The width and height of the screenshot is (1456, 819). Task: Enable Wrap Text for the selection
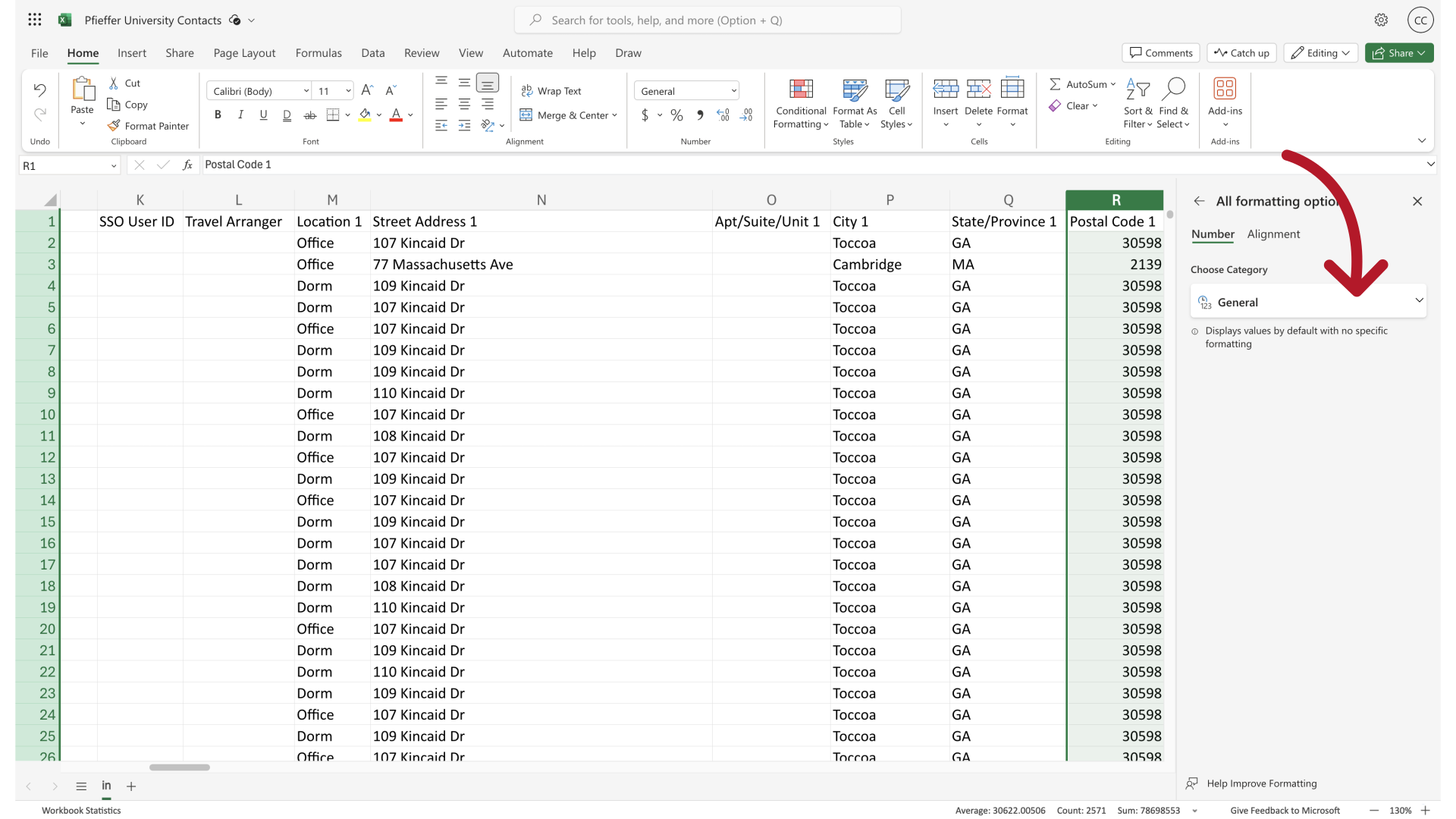551,90
